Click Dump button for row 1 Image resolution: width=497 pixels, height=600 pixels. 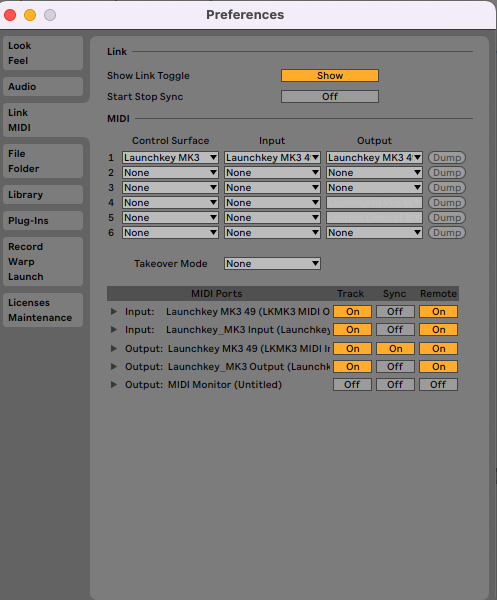pos(446,158)
